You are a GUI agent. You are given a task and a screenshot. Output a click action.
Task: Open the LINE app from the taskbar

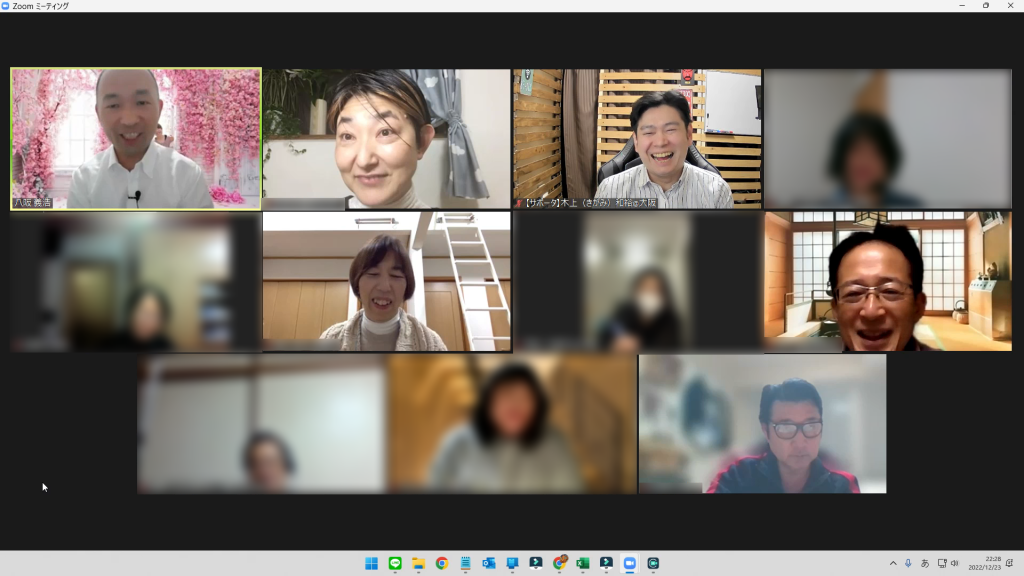395,563
